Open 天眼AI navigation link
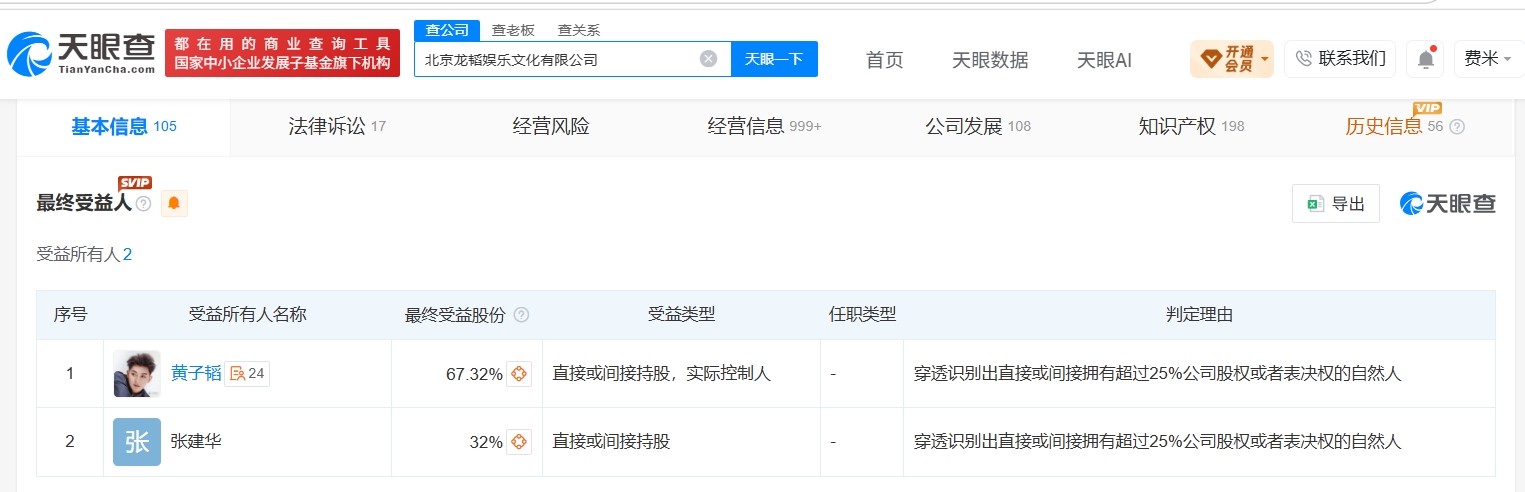 pyautogui.click(x=1104, y=60)
